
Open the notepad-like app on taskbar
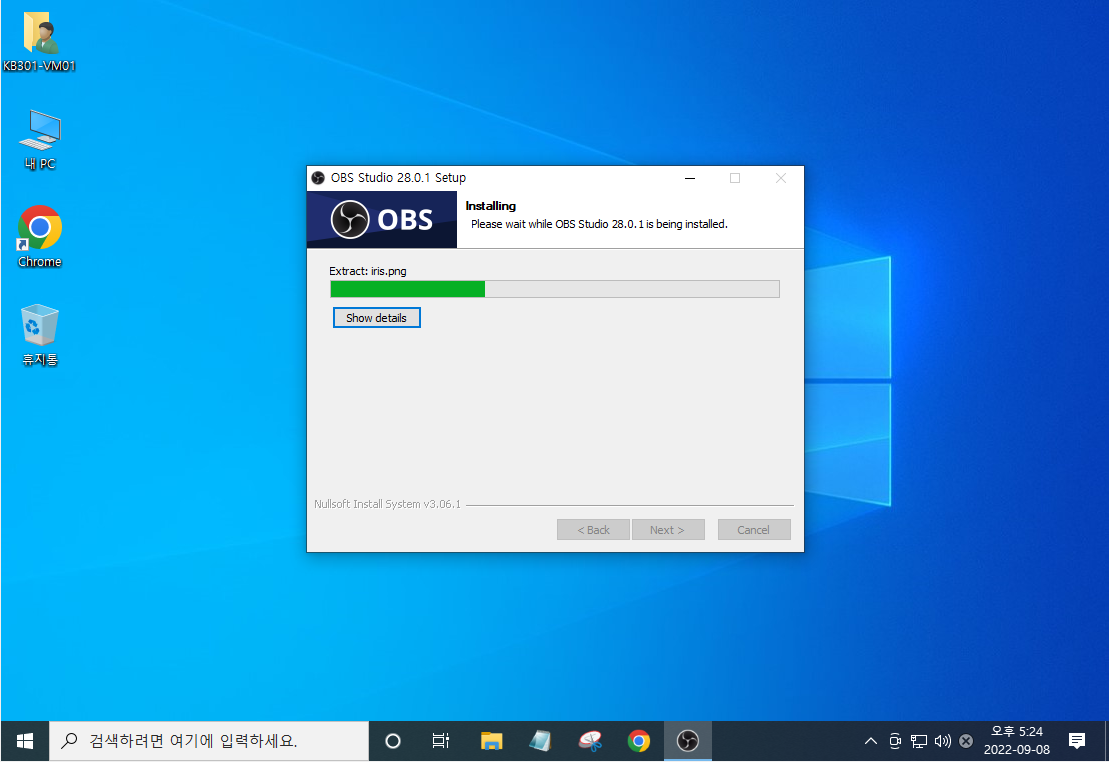click(540, 741)
